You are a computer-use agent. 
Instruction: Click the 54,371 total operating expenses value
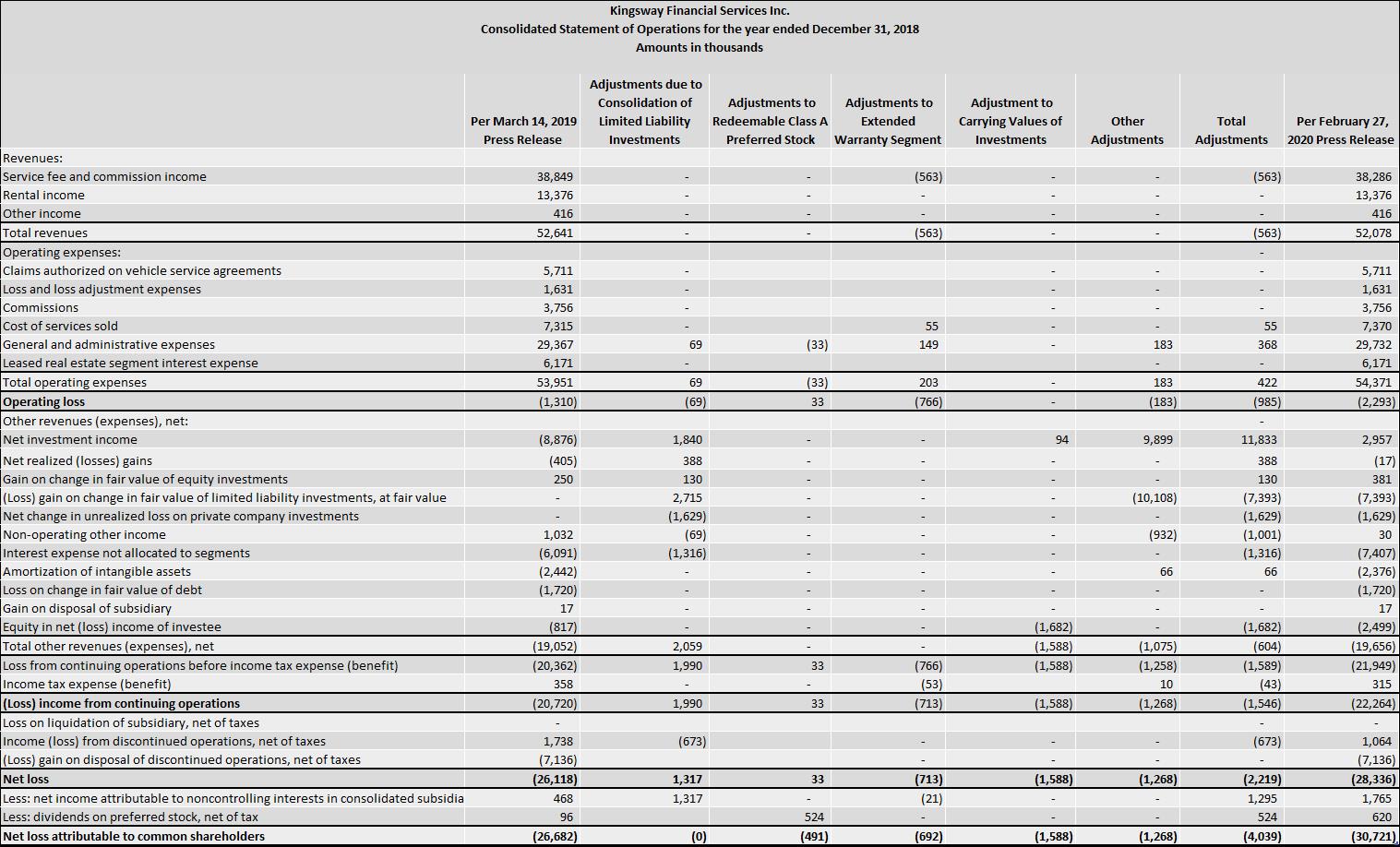(x=1374, y=382)
